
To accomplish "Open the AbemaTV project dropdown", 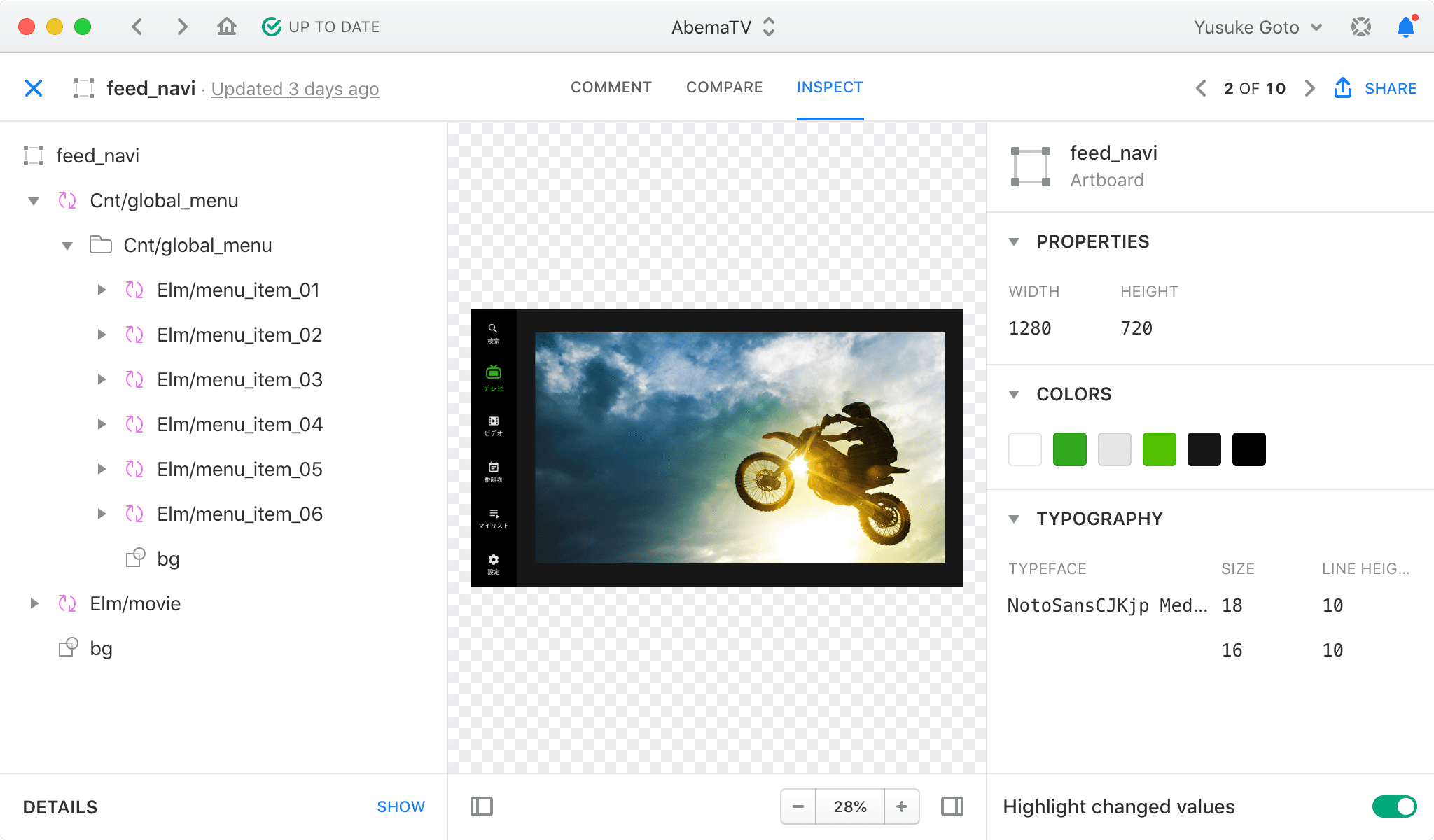I will pos(723,27).
